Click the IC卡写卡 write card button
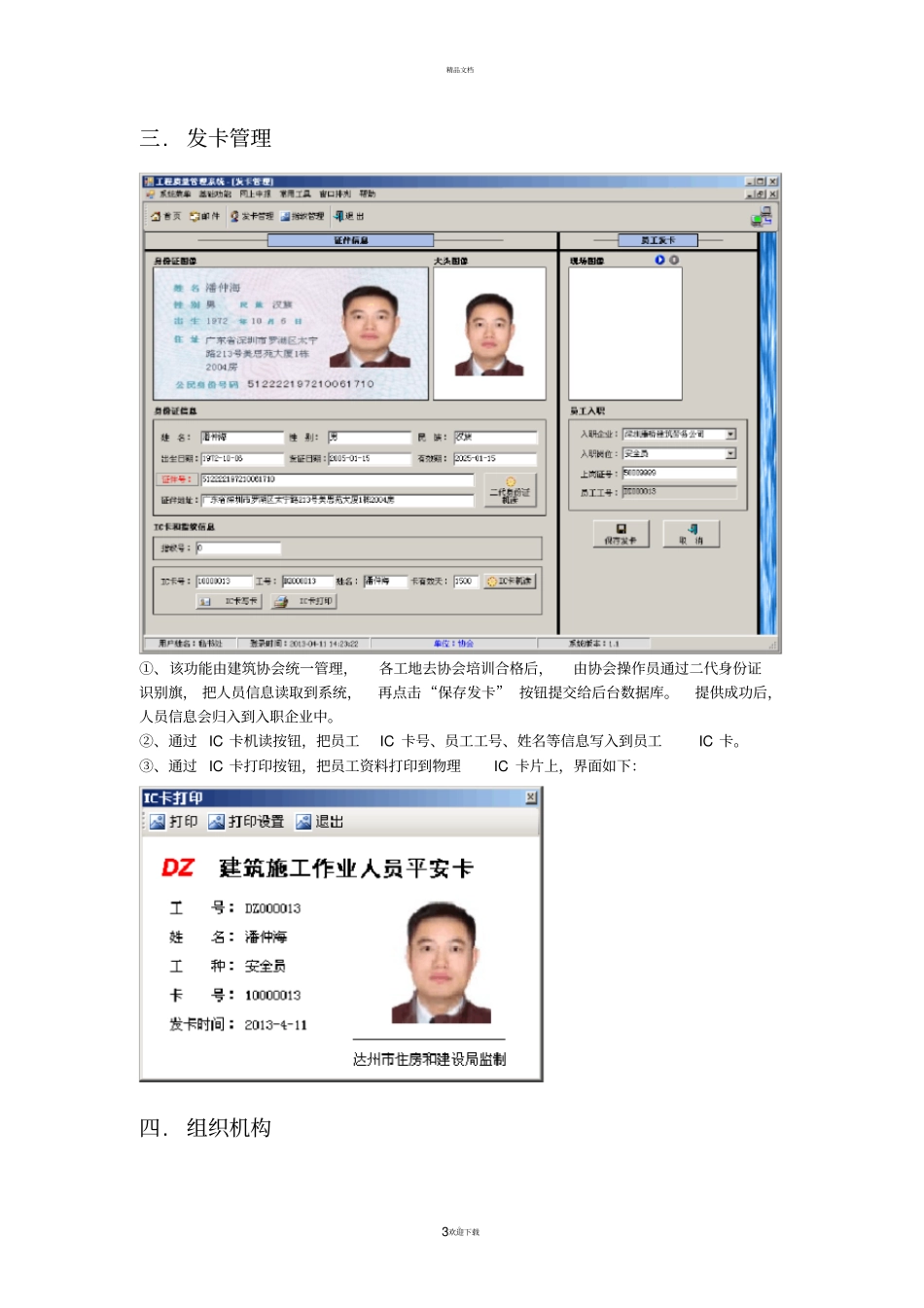The image size is (924, 1308). point(229,602)
